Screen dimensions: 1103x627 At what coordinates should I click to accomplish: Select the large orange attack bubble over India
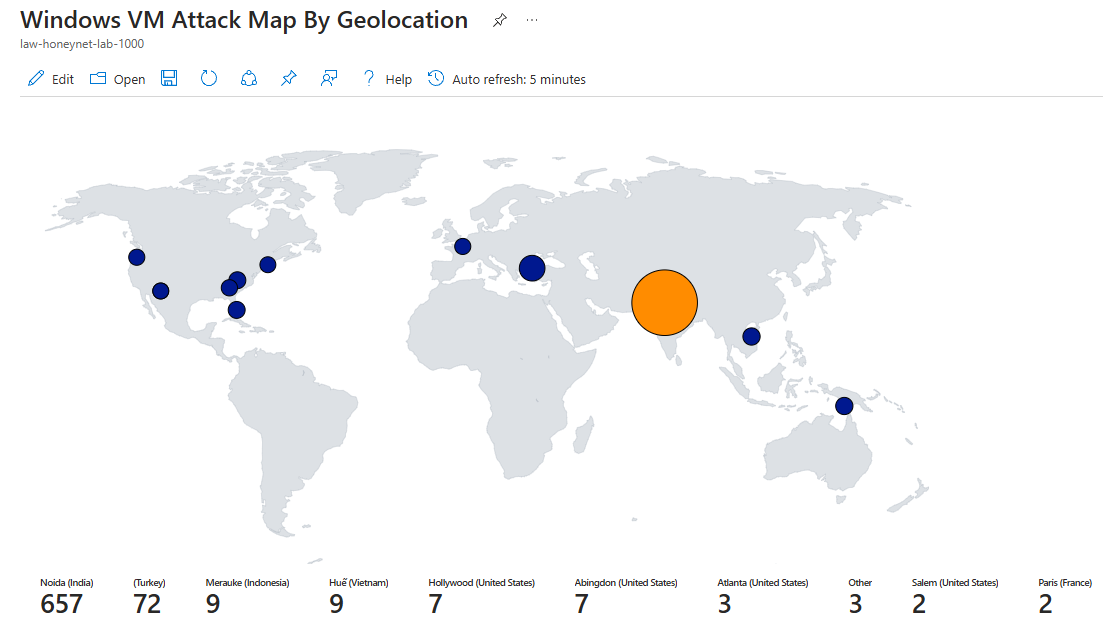click(664, 302)
